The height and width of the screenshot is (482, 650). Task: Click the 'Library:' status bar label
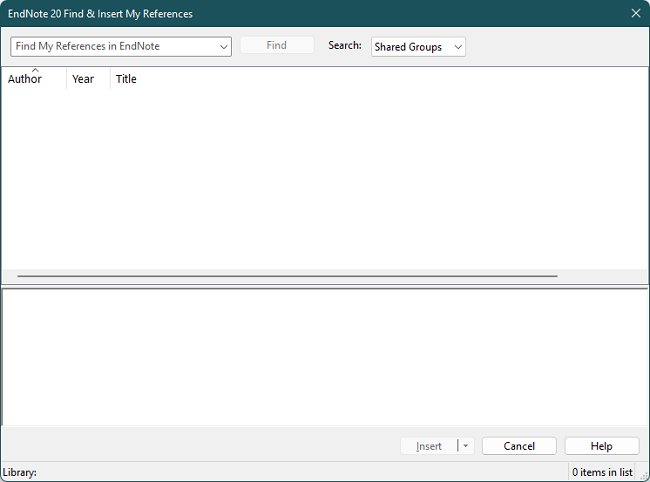pos(19,472)
